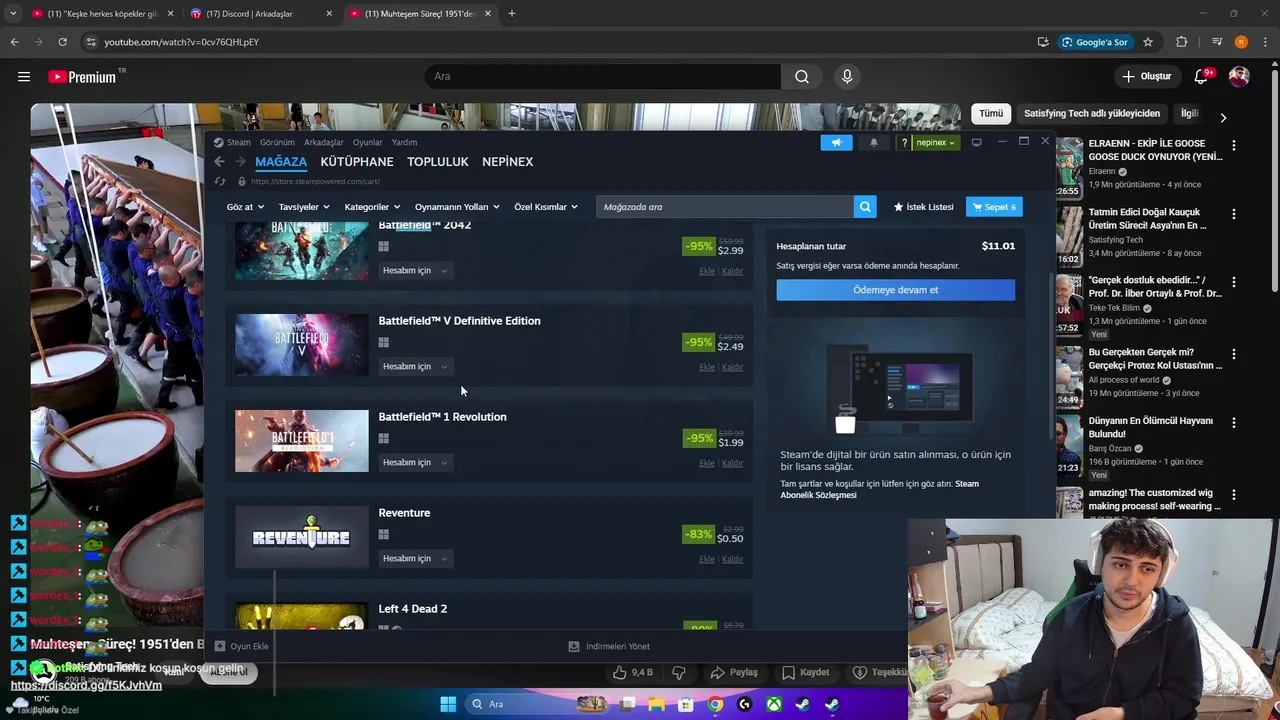
Task: Switch to TOPLULUK tab
Action: [438, 162]
